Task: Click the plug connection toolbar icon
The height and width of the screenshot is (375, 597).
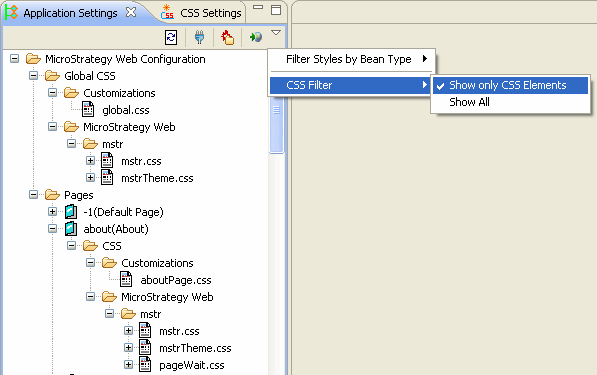Action: [x=199, y=37]
